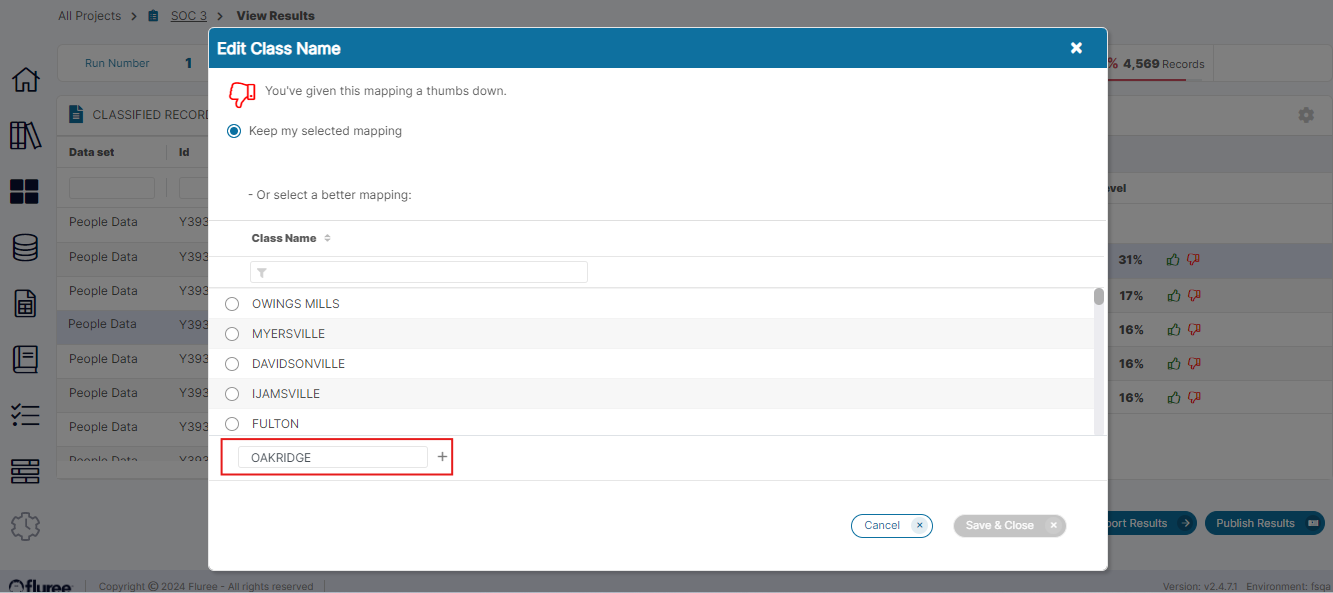Open the database icon in the sidebar

coord(25,248)
